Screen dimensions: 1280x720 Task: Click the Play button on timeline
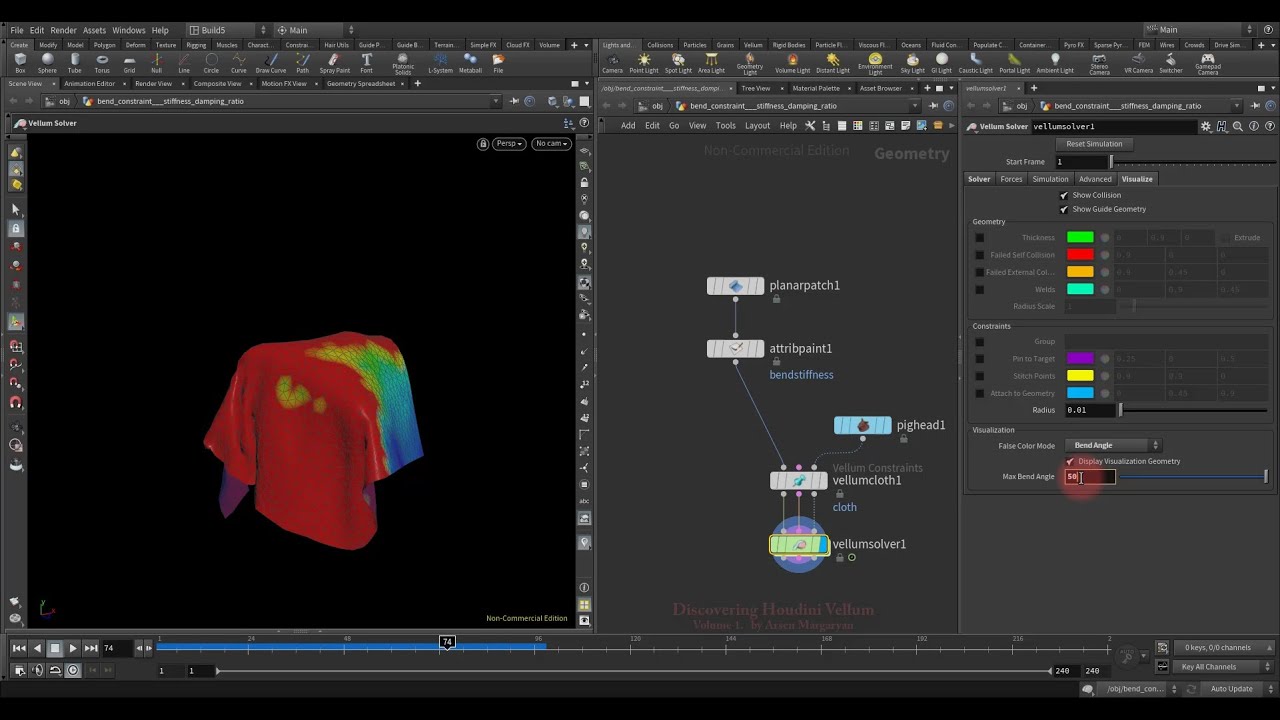tap(73, 648)
